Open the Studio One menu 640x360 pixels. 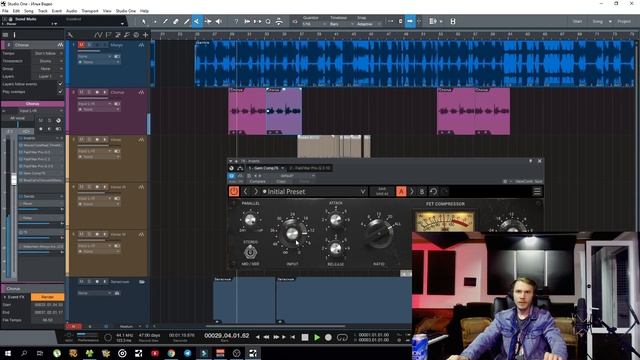[x=126, y=11]
